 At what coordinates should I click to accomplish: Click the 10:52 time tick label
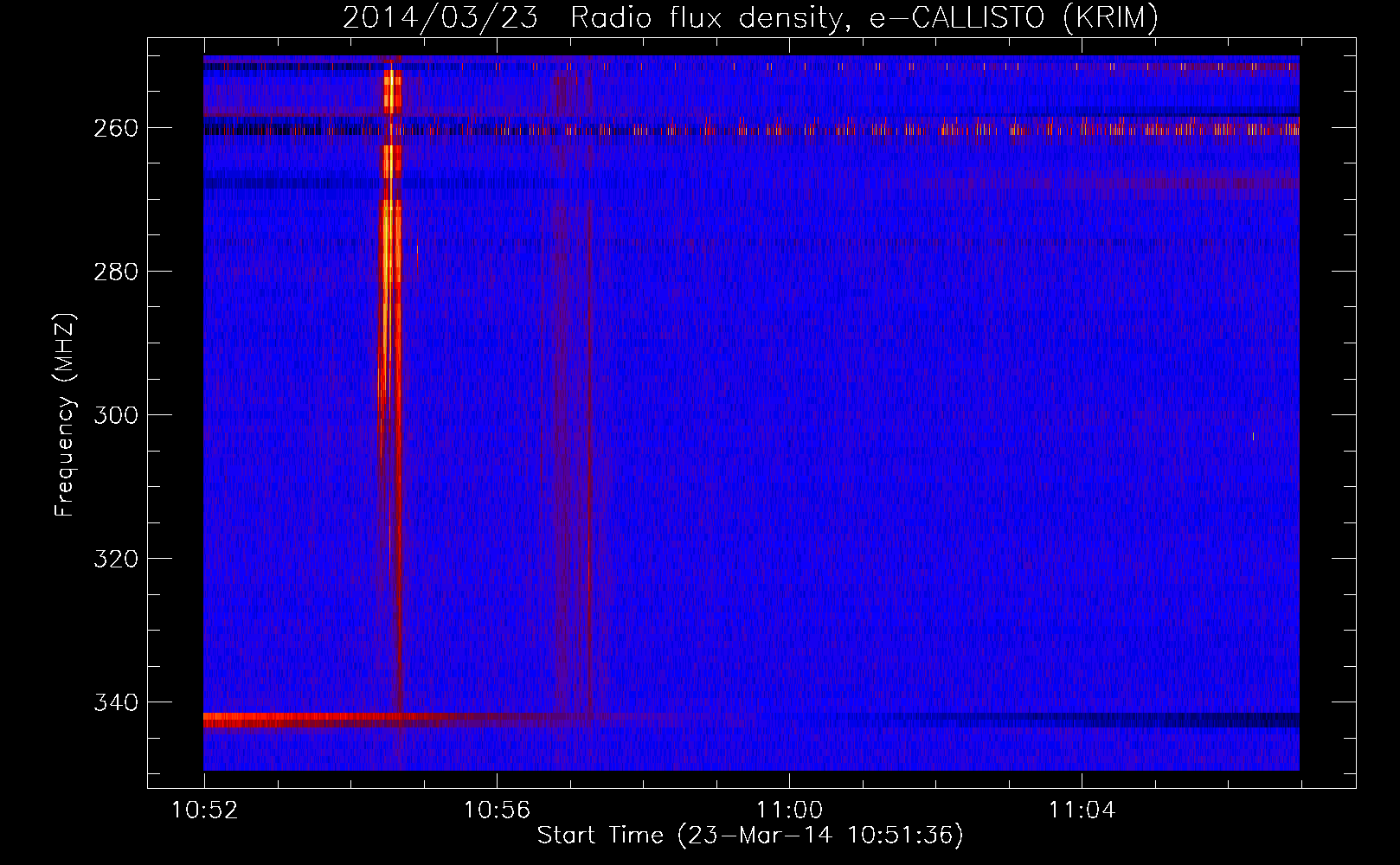[205, 811]
